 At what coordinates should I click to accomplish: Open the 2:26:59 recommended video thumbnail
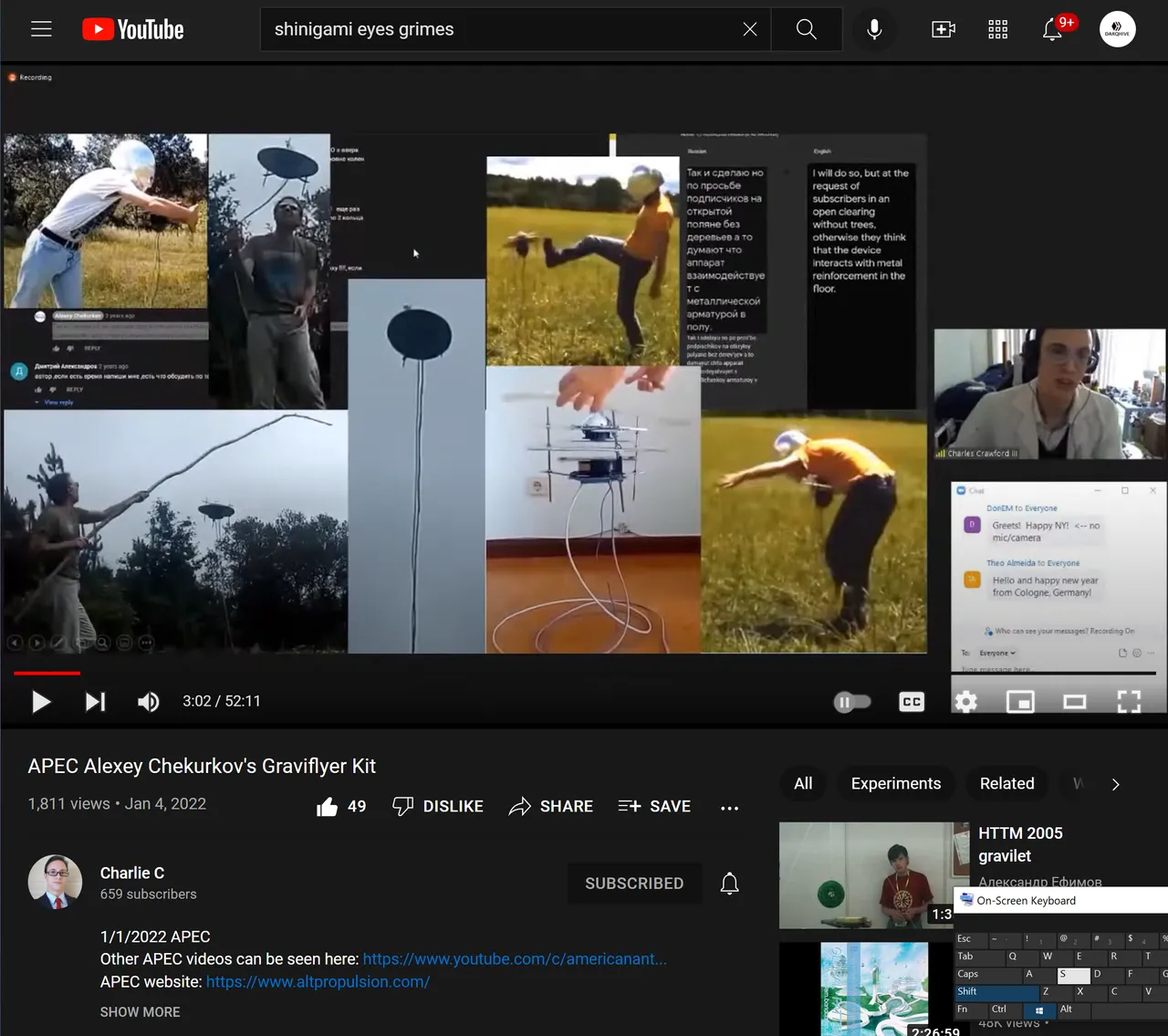click(874, 989)
